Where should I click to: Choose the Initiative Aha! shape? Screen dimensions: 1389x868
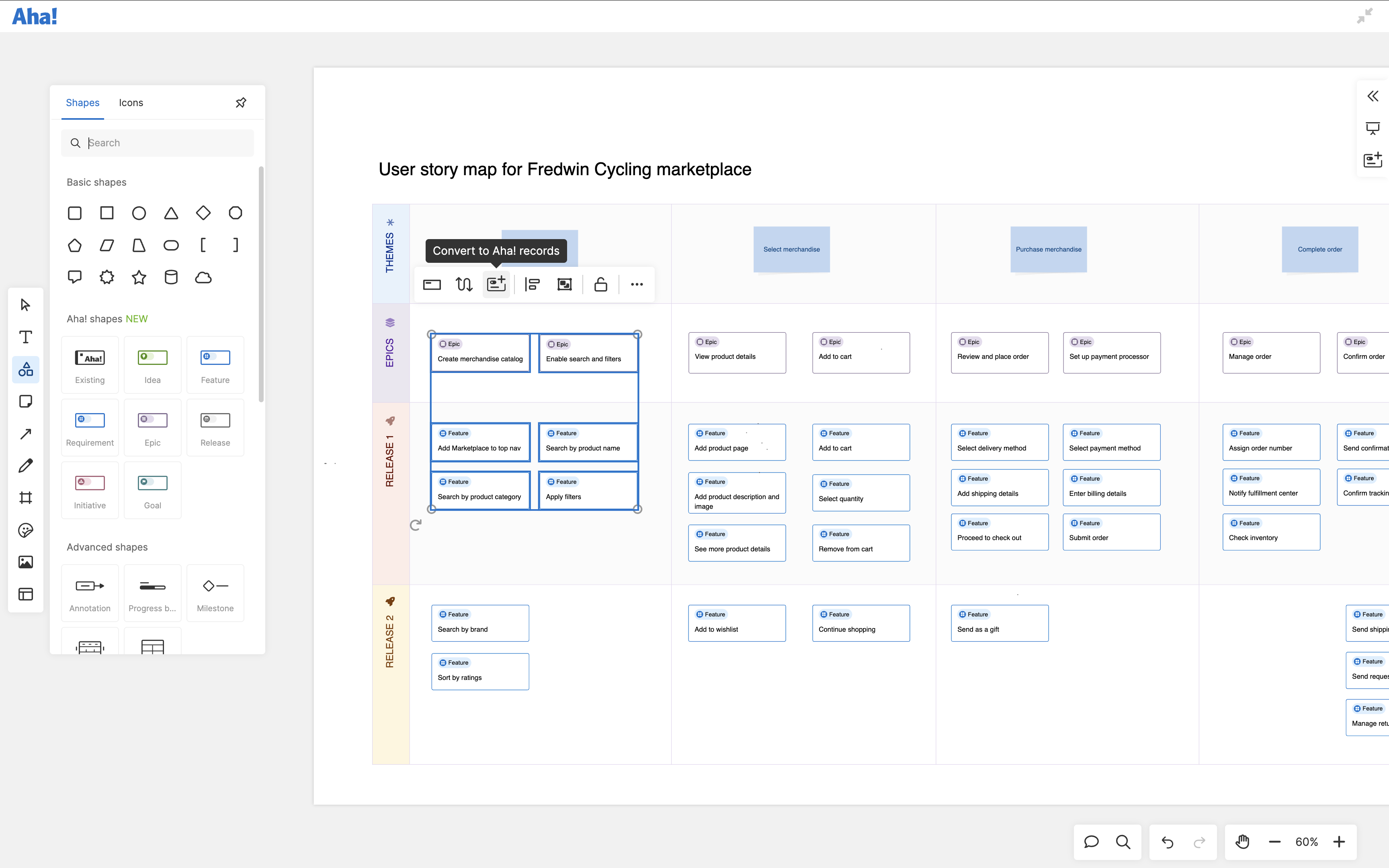[x=90, y=490]
